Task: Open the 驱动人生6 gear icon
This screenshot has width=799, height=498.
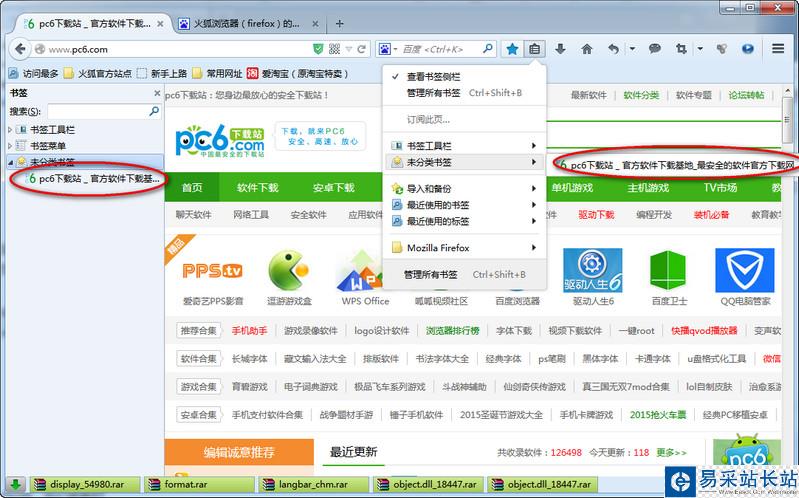Action: pyautogui.click(x=593, y=270)
